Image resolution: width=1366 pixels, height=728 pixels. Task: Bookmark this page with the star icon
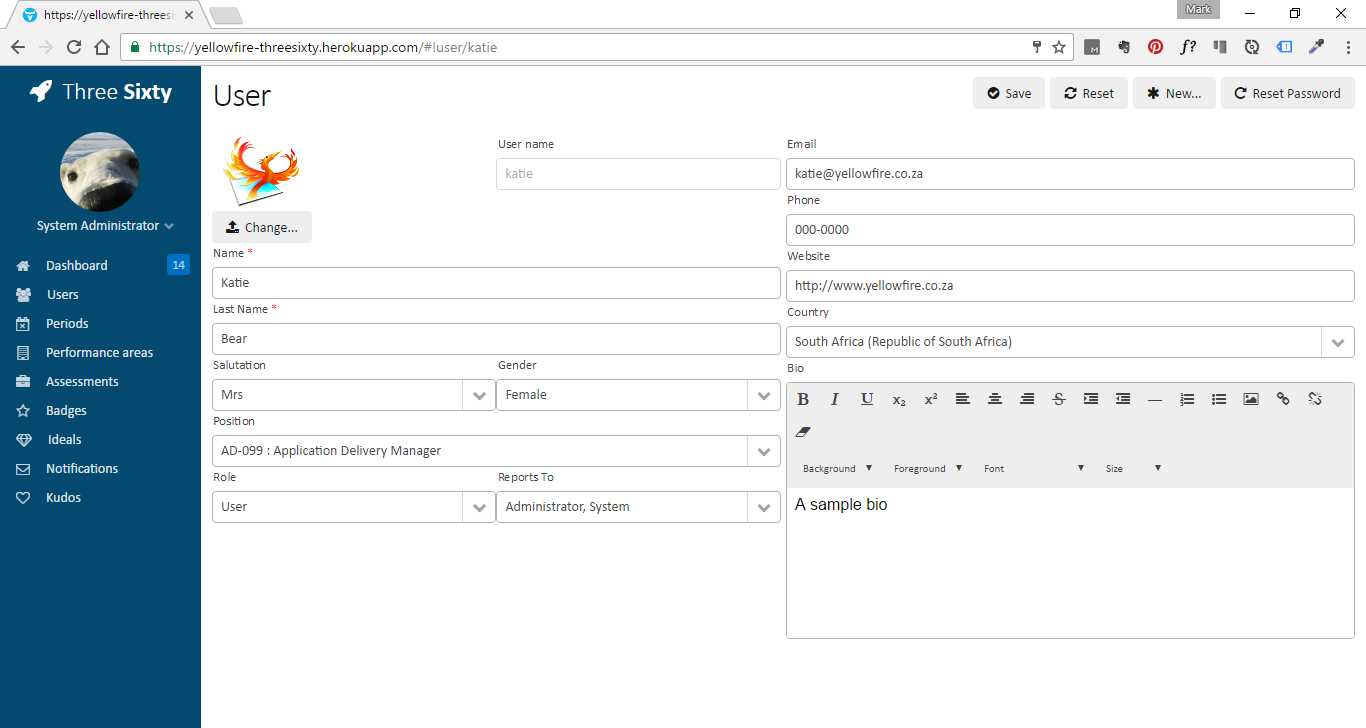tap(1059, 47)
